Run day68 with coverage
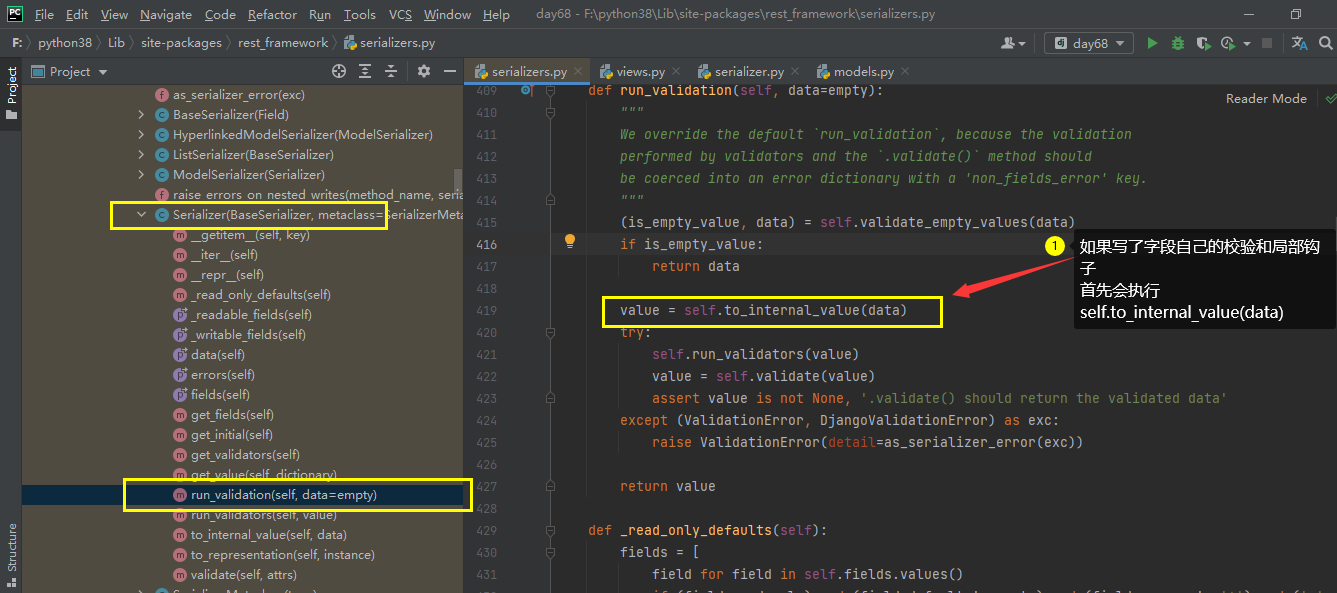1337x593 pixels. pyautogui.click(x=1202, y=43)
